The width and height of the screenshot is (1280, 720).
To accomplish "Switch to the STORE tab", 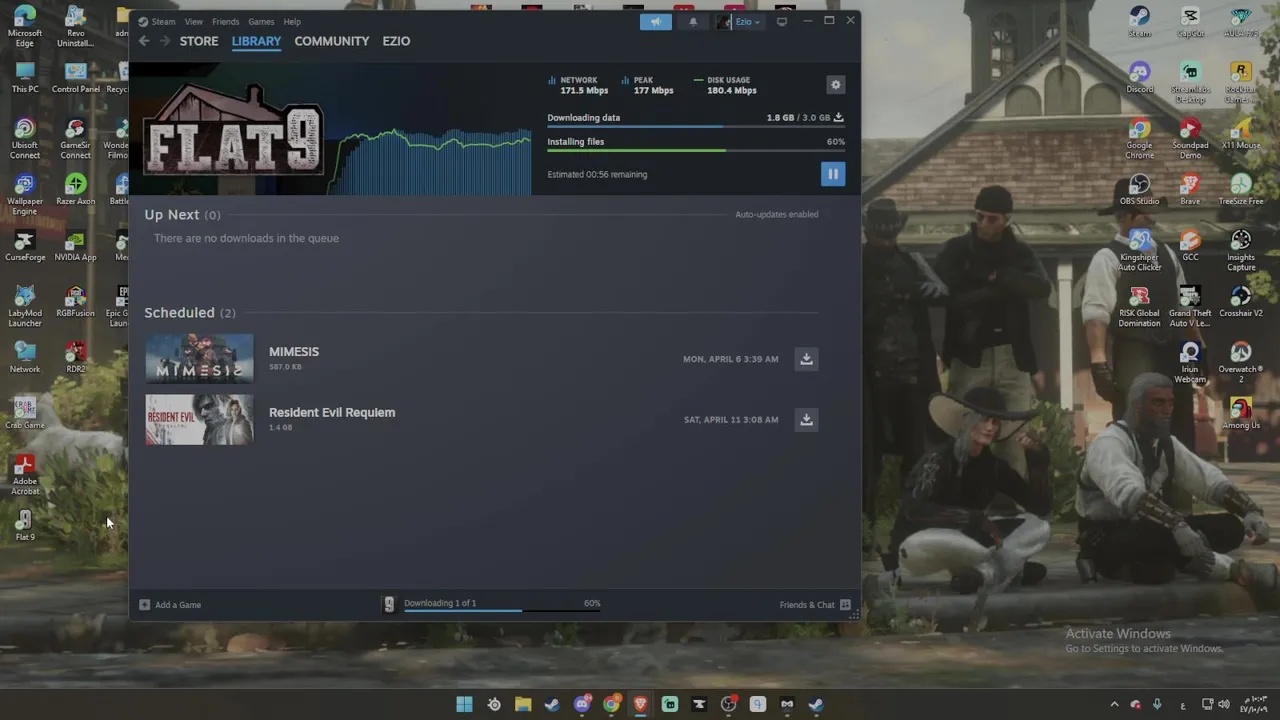I will (199, 41).
